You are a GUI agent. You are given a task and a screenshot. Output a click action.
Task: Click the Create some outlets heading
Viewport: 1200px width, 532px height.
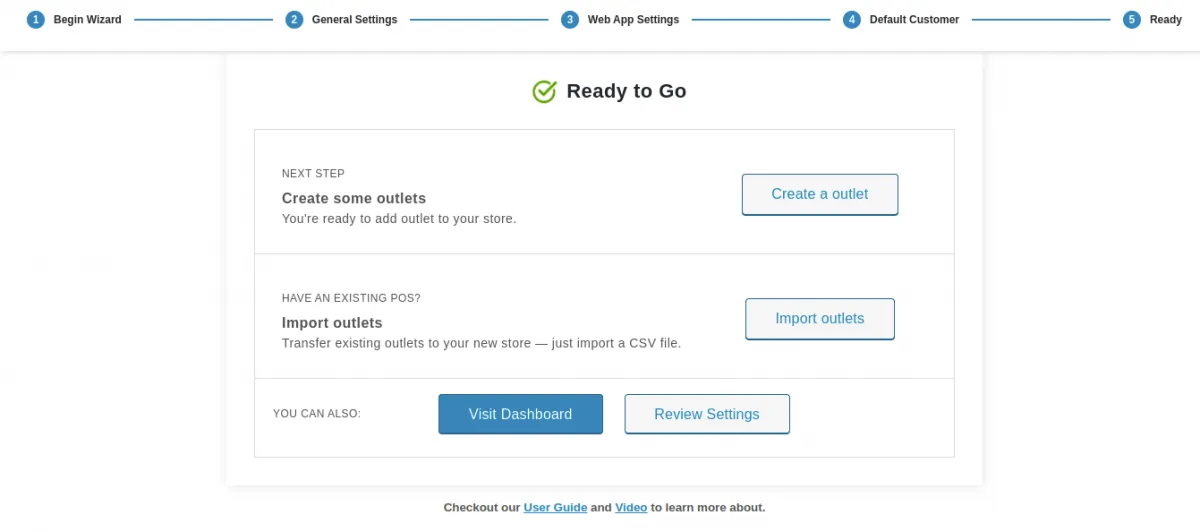(353, 198)
